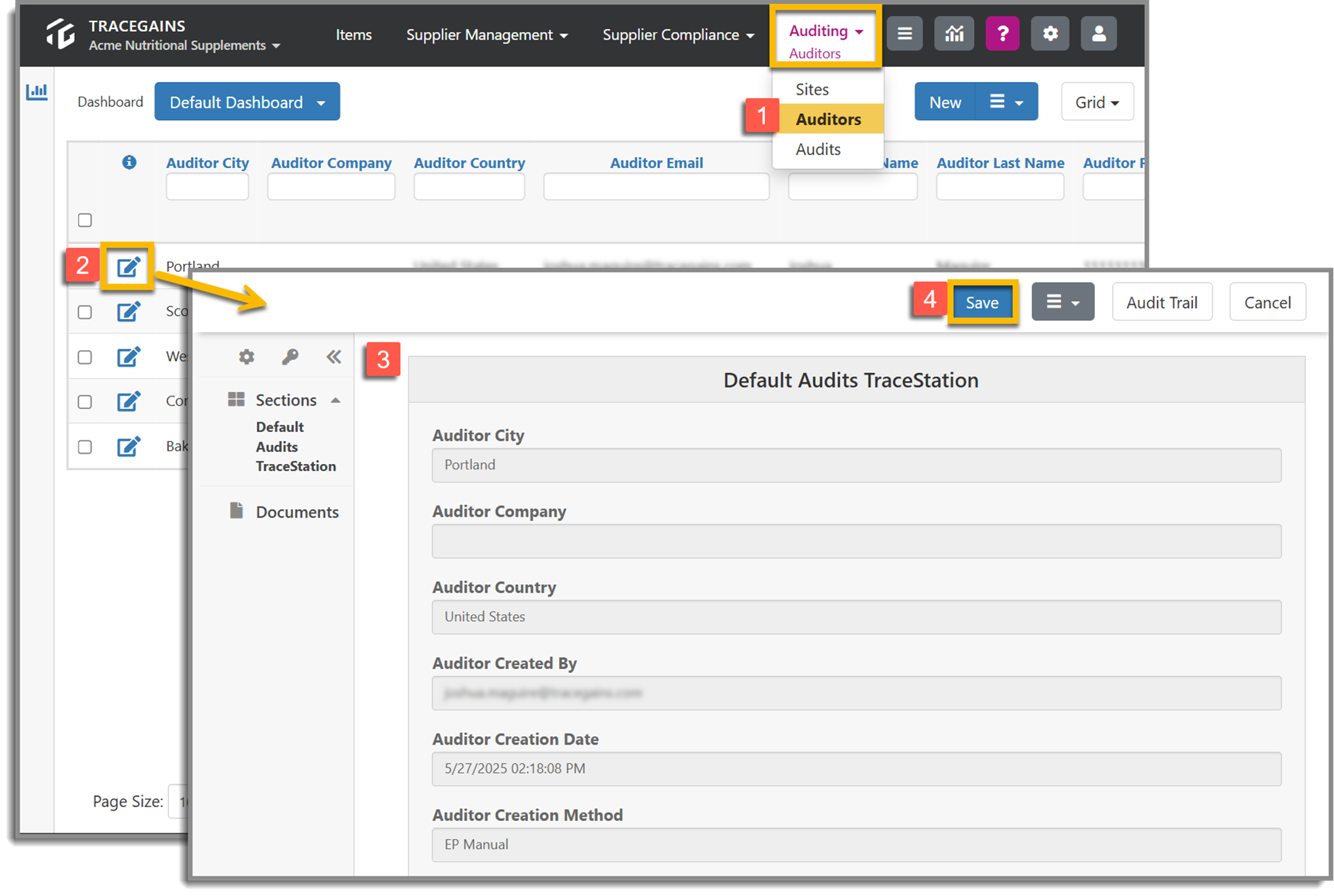Click the empty Auditor Company form field
Screen dimensions: 1334x896
pos(856,541)
